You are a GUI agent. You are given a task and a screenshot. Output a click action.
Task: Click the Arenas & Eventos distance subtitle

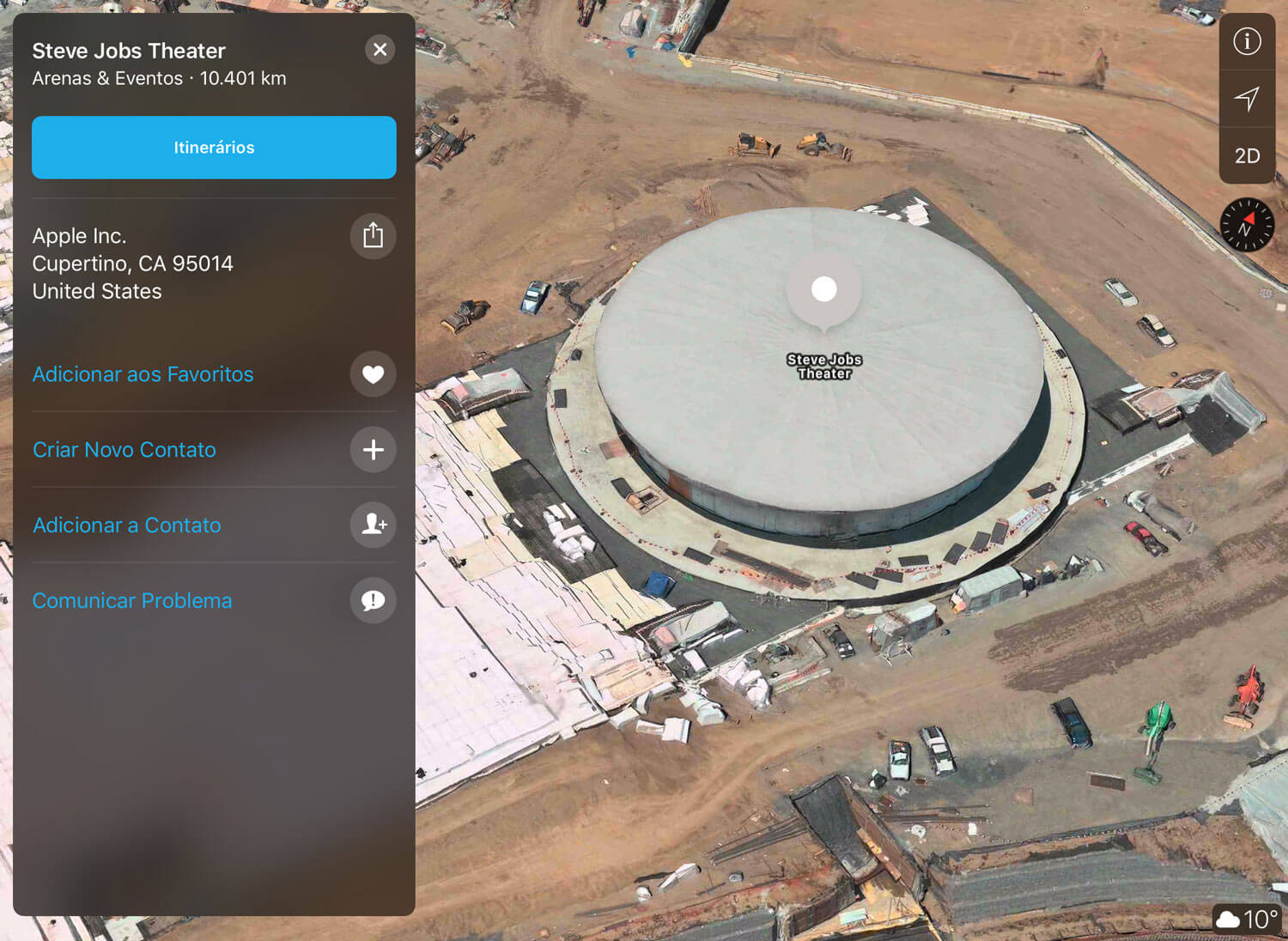(x=160, y=78)
